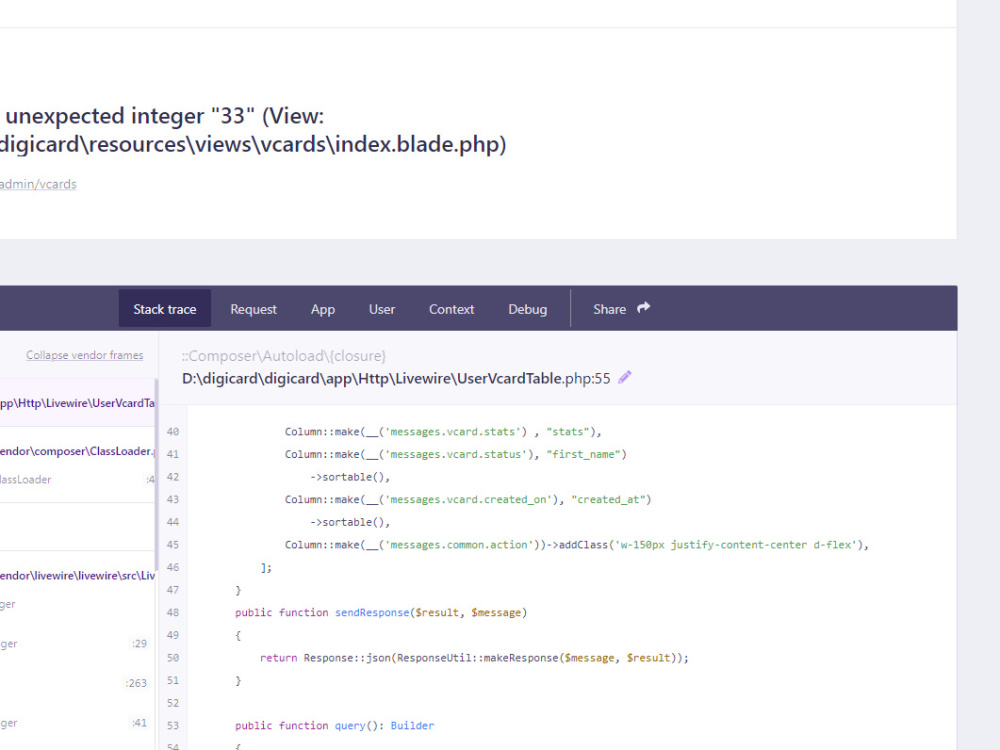
Task: Open the App tab
Action: [323, 309]
